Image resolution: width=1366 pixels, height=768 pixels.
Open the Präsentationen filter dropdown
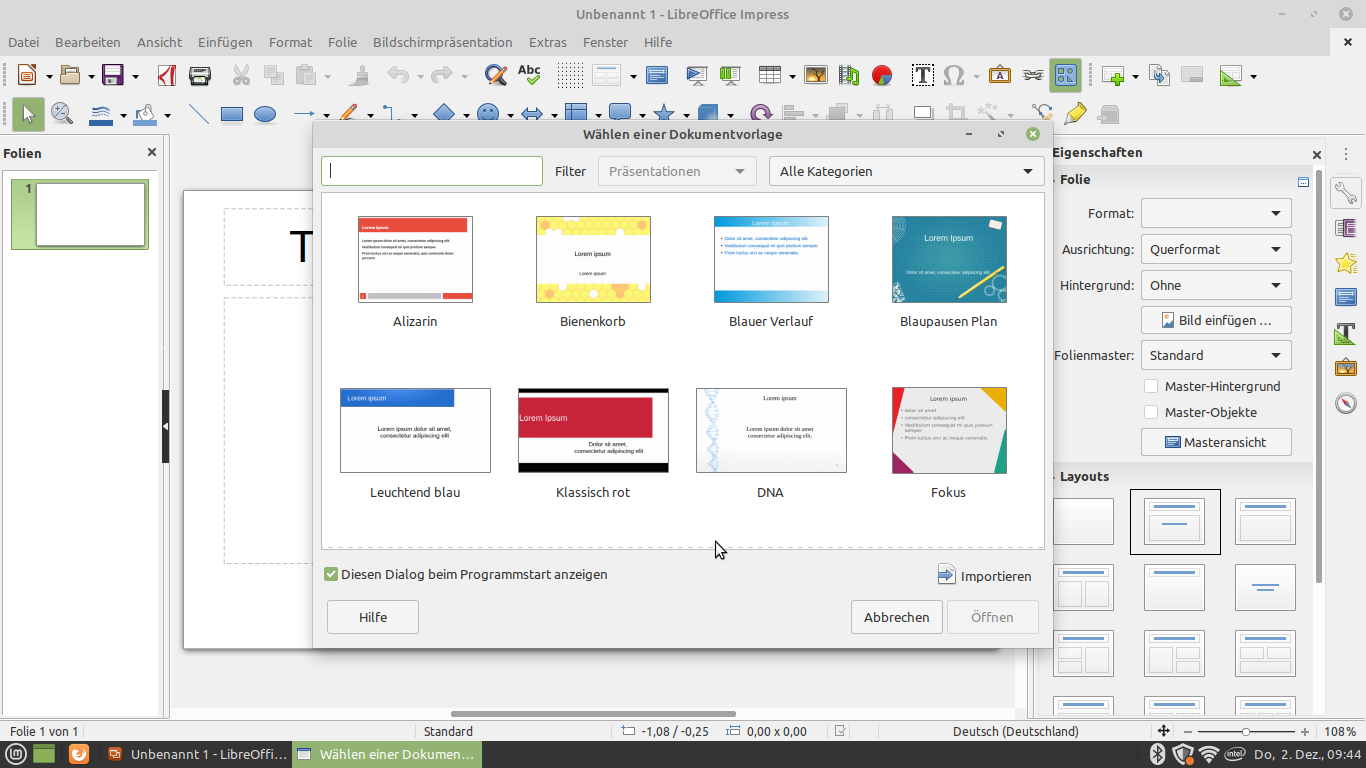pyautogui.click(x=677, y=171)
